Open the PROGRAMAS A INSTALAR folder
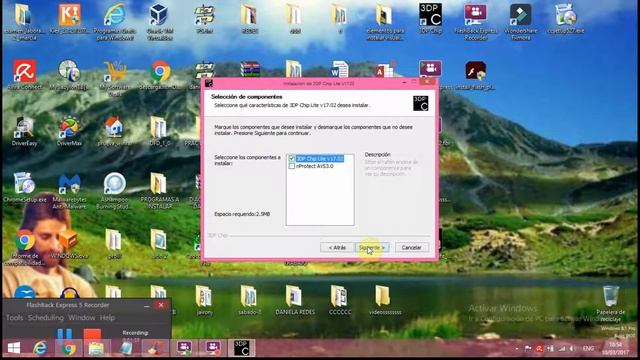 [159, 191]
